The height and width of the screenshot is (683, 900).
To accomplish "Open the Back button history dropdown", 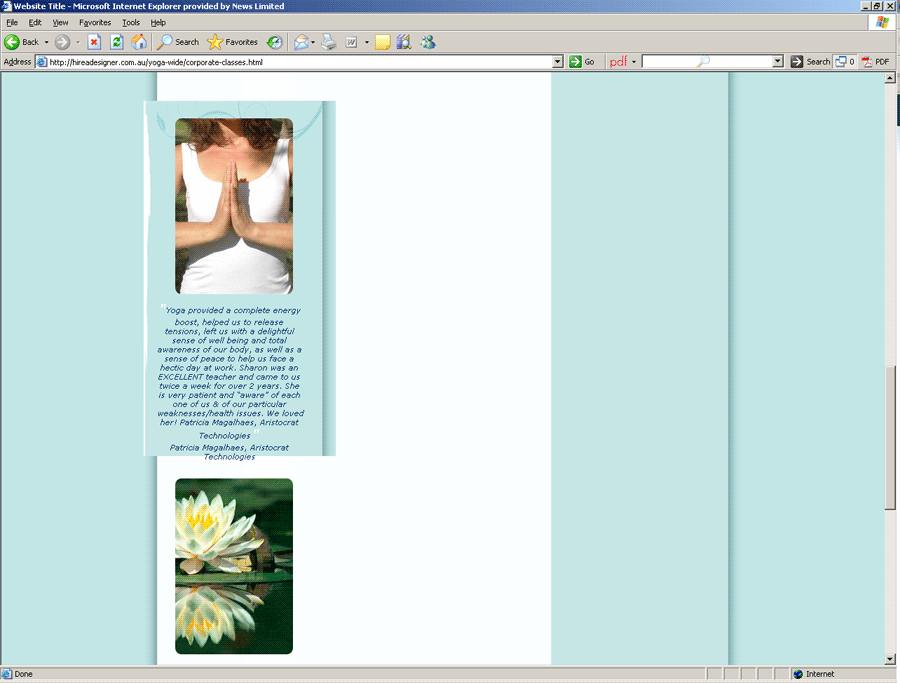I will tap(46, 42).
